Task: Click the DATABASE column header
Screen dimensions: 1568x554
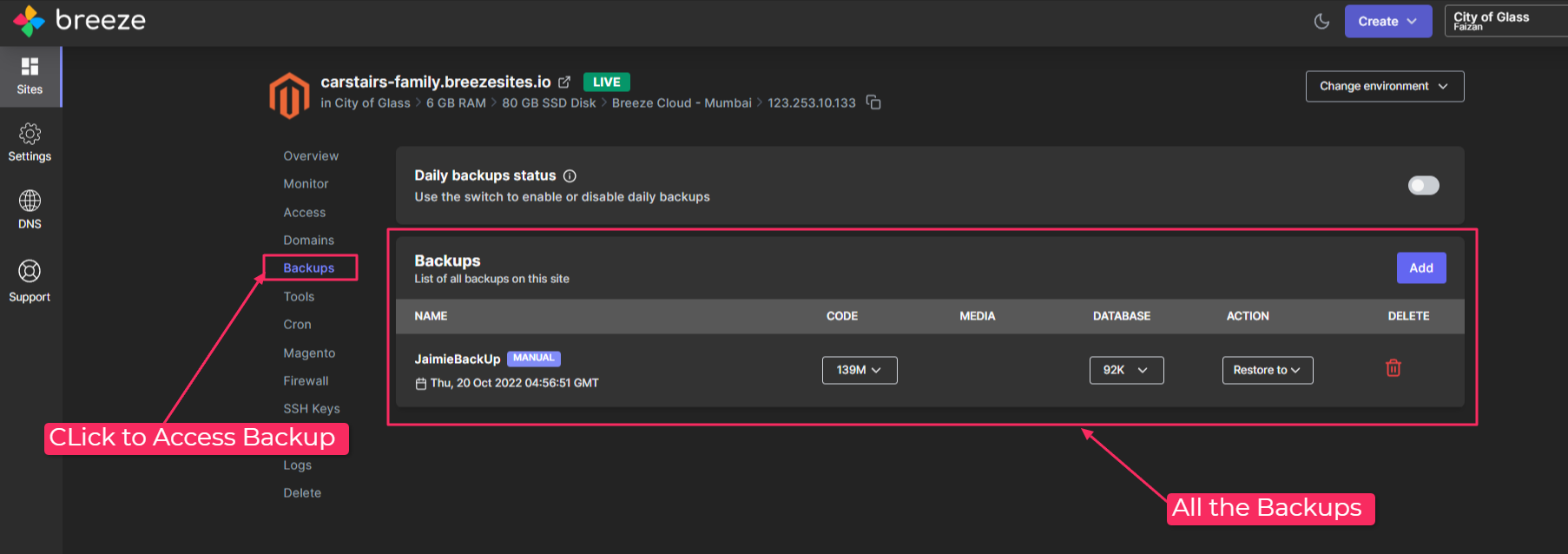Action: [x=1121, y=316]
